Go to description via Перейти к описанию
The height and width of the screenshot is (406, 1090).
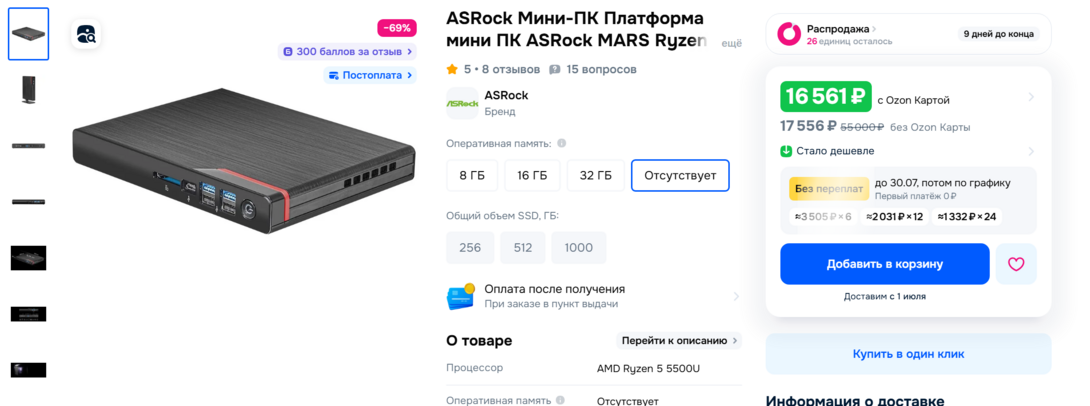(679, 340)
